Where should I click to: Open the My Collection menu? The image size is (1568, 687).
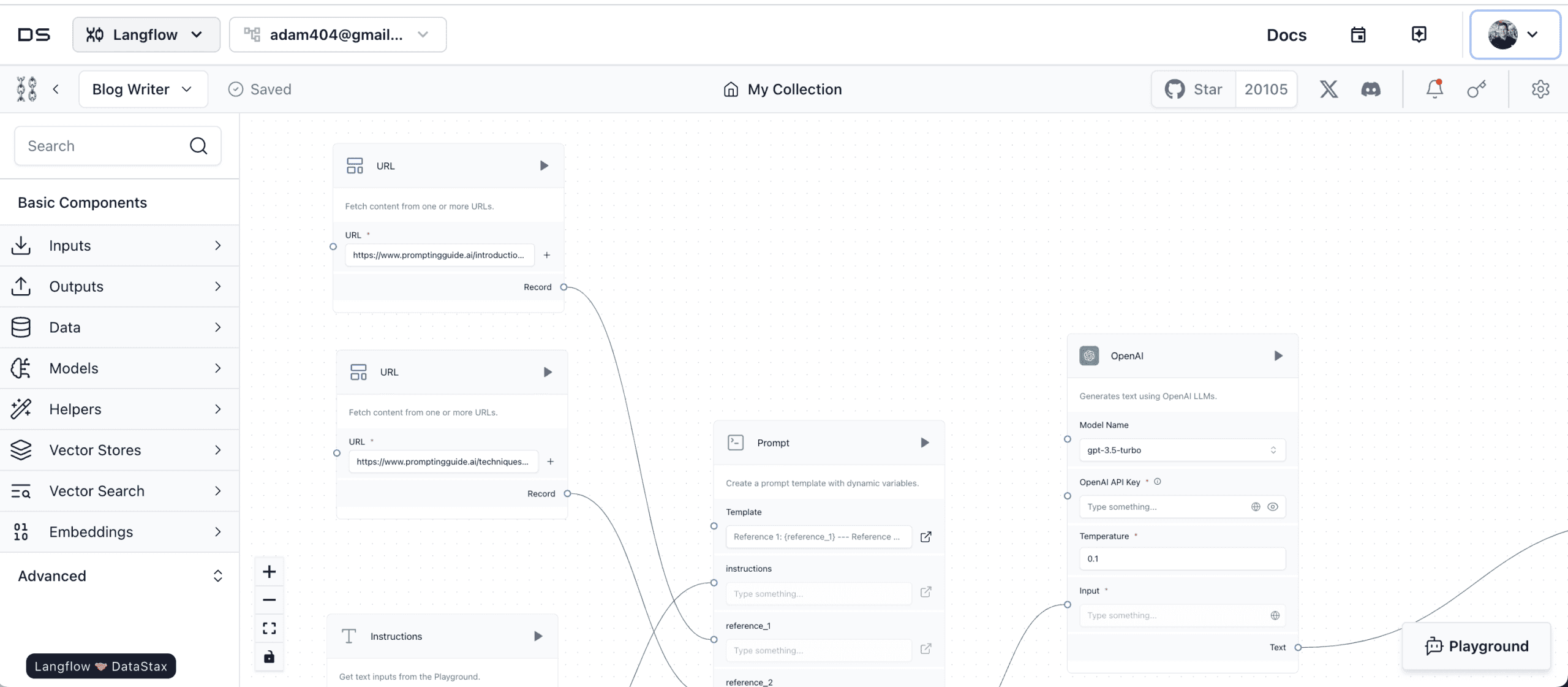click(783, 89)
